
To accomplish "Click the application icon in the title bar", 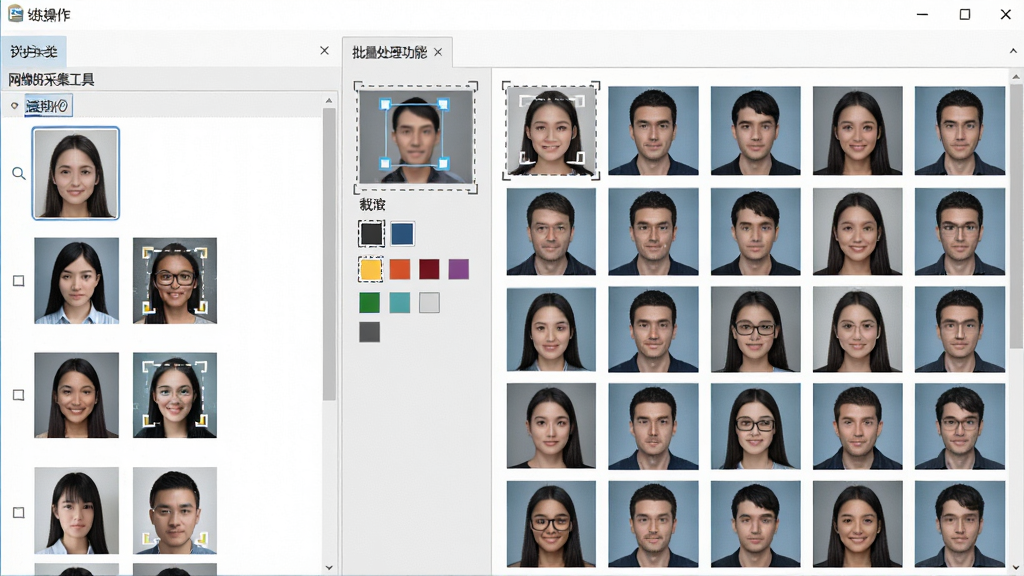I will coord(15,14).
